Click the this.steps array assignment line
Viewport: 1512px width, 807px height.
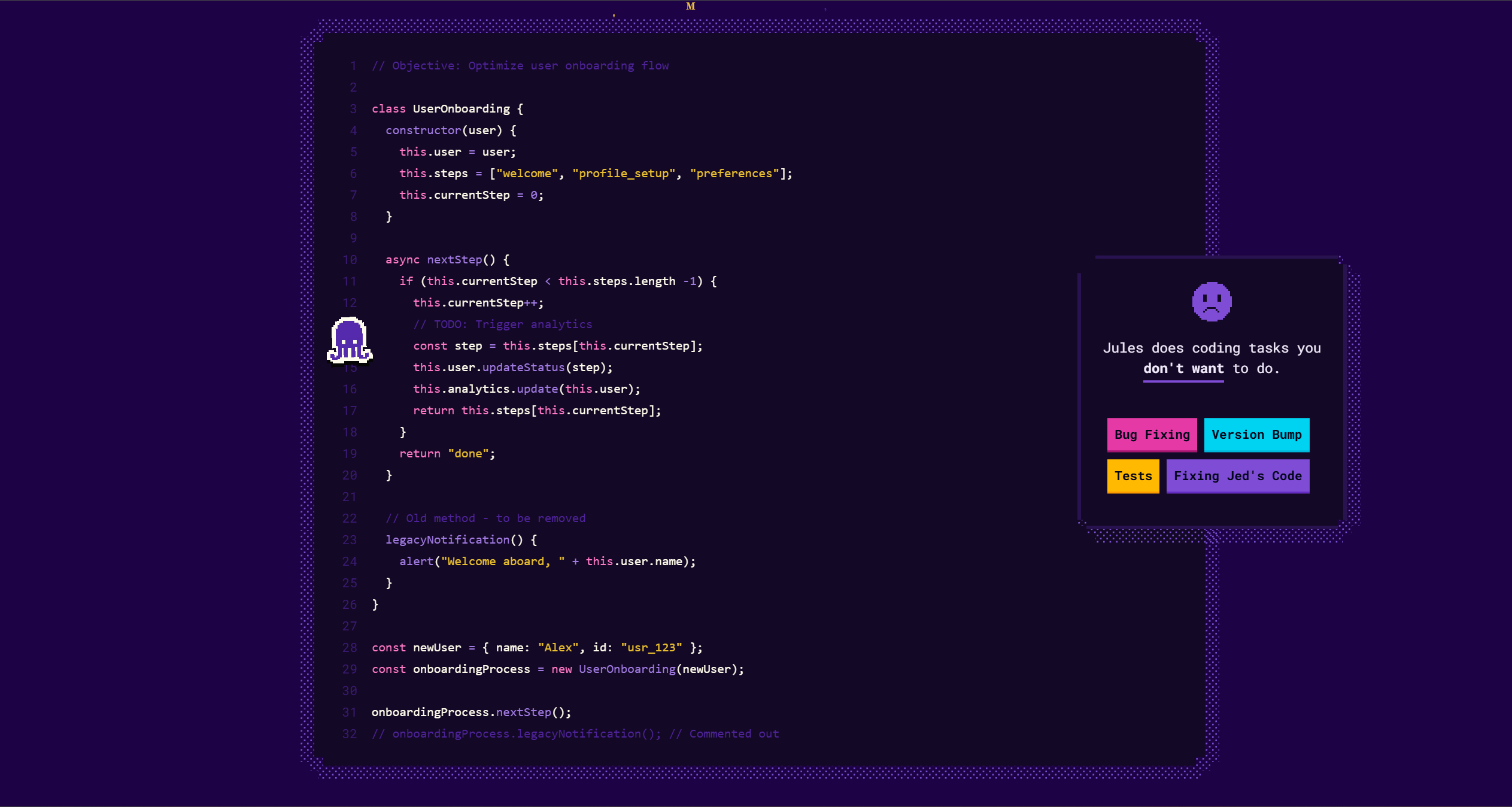[595, 174]
